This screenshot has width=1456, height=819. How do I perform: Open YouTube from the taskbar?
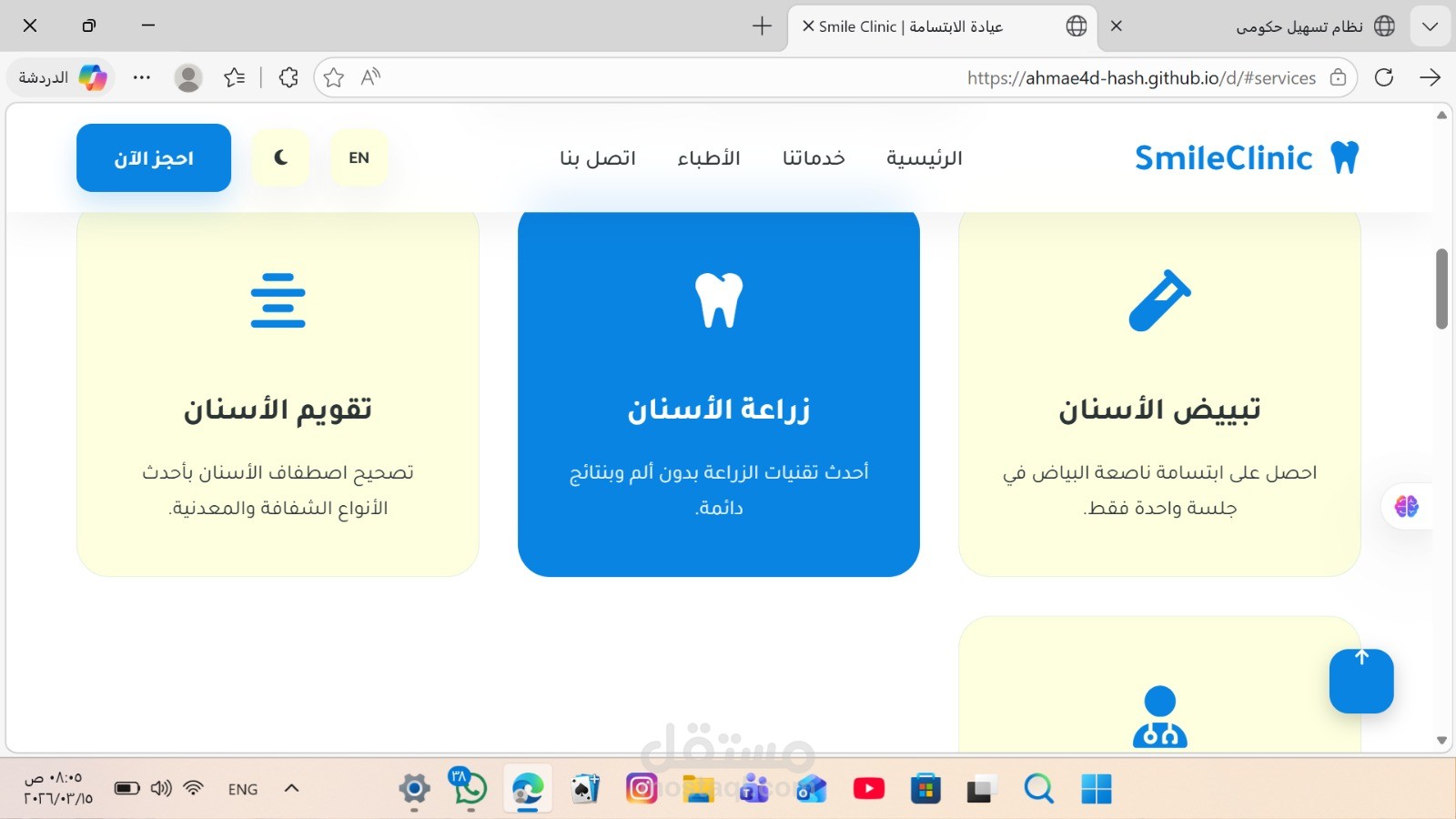point(869,788)
